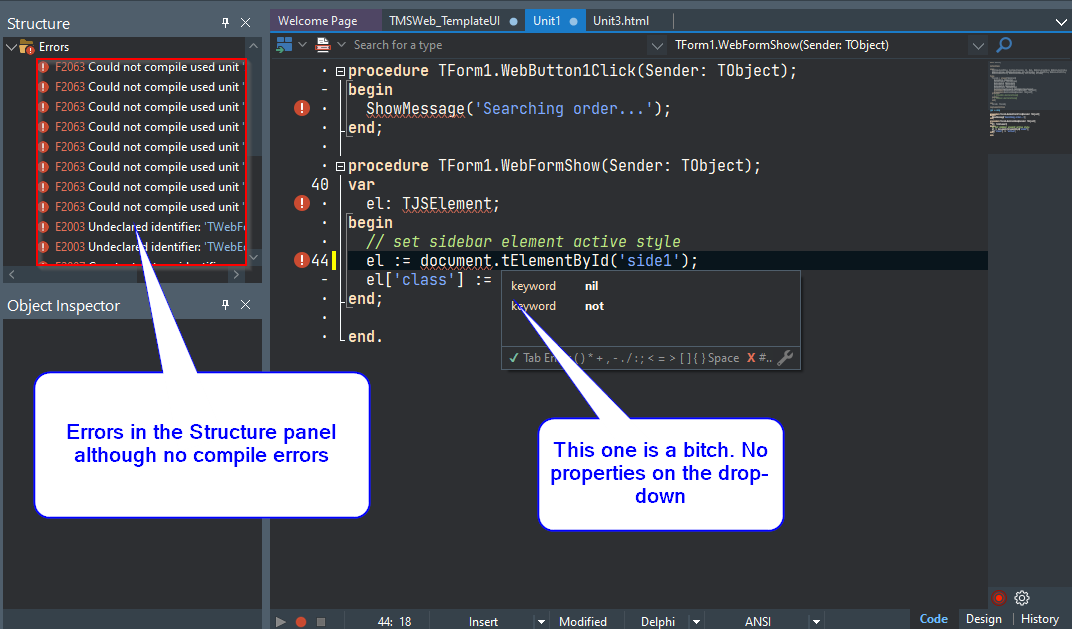Collapse the WebFormShow procedure fold

pos(340,166)
